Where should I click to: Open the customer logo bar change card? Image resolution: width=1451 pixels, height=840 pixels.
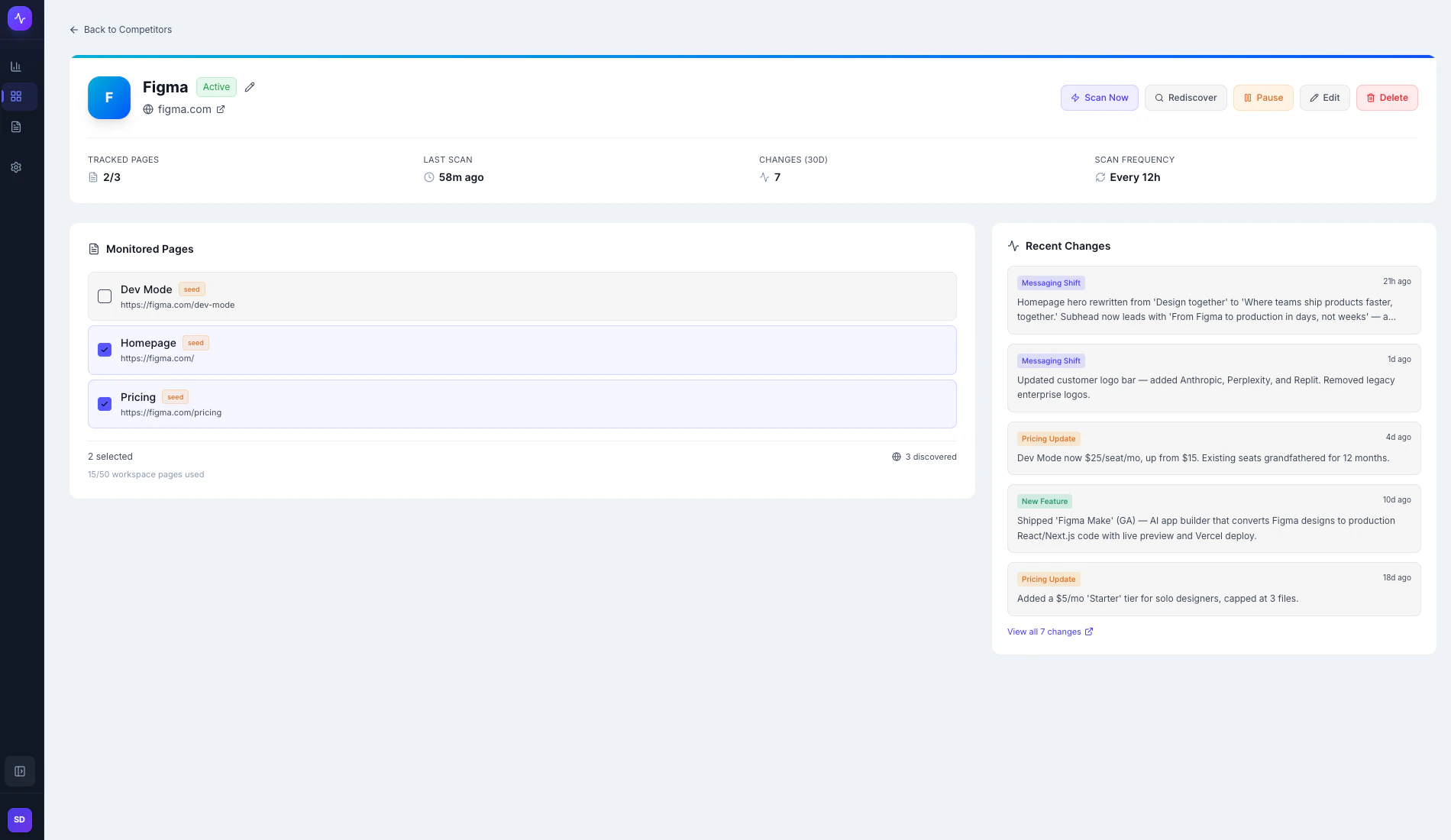click(x=1213, y=378)
